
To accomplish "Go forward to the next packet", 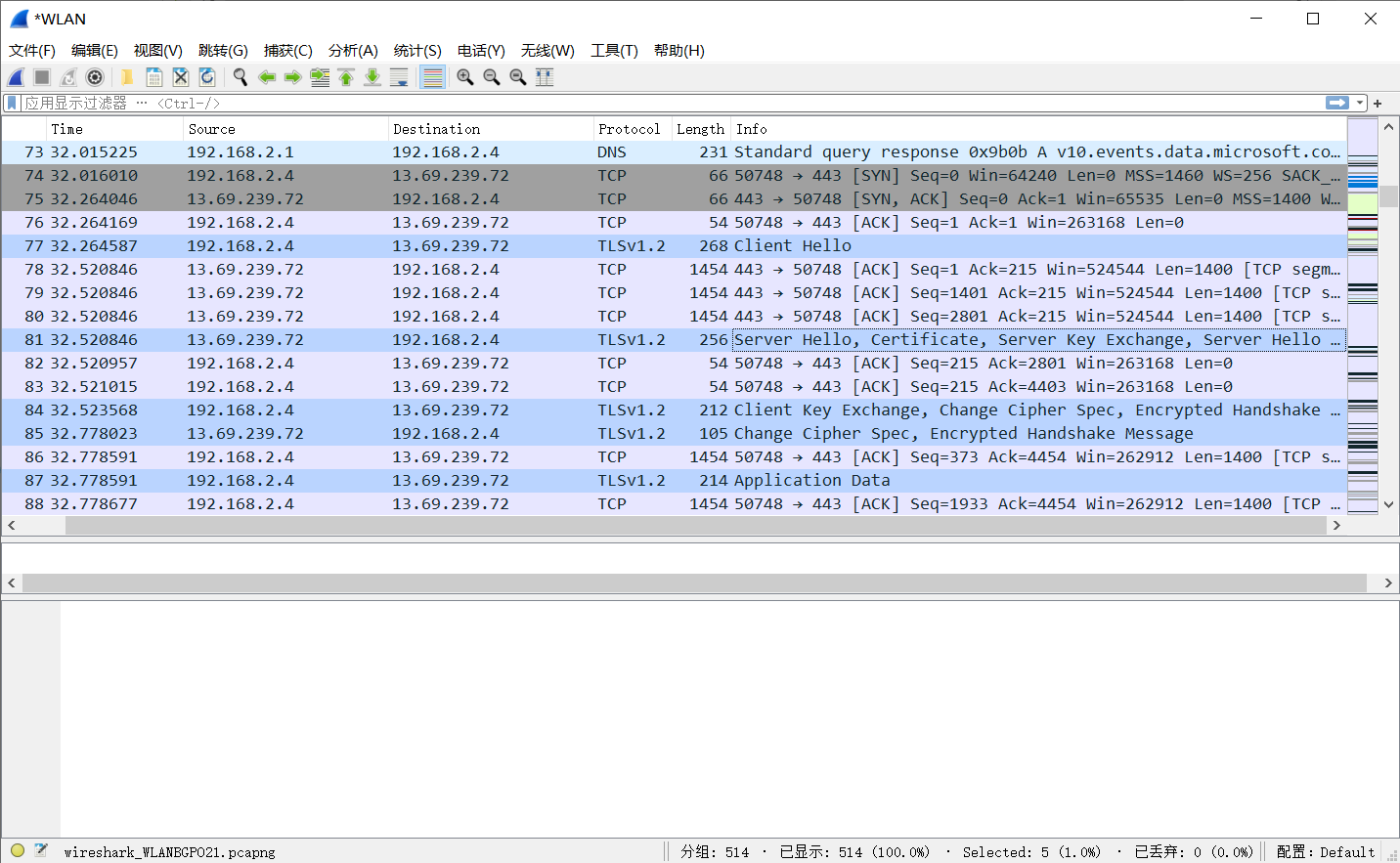I will (x=292, y=77).
